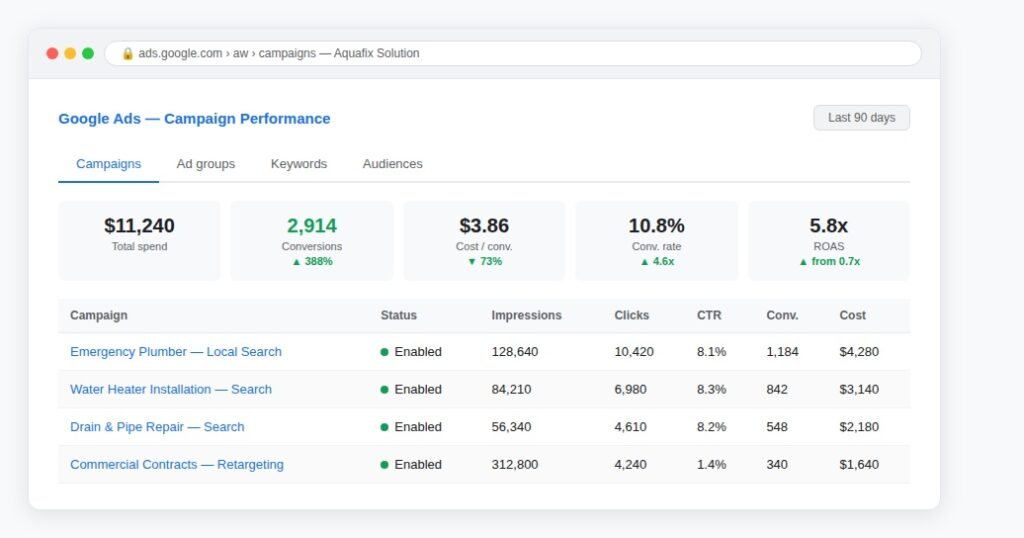
Task: Click green status dot for Water Heater Installation
Action: point(384,390)
